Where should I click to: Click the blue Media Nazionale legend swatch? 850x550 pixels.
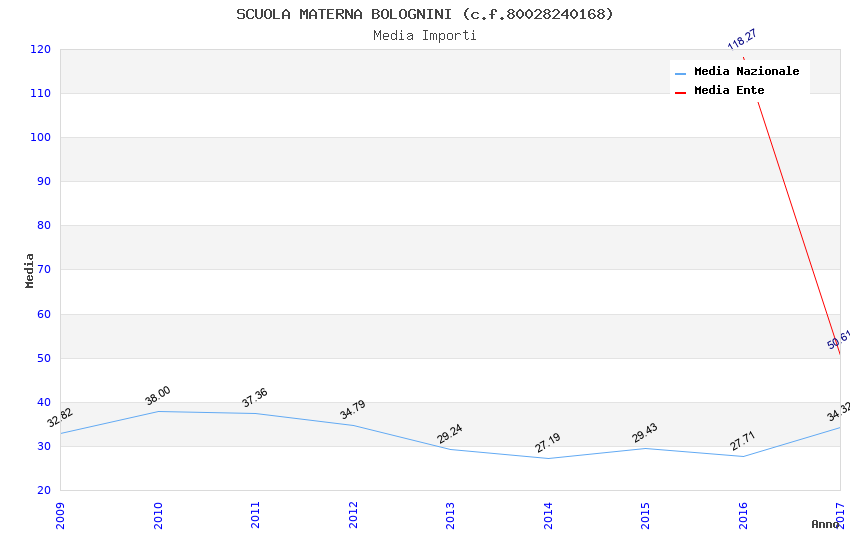pos(680,73)
